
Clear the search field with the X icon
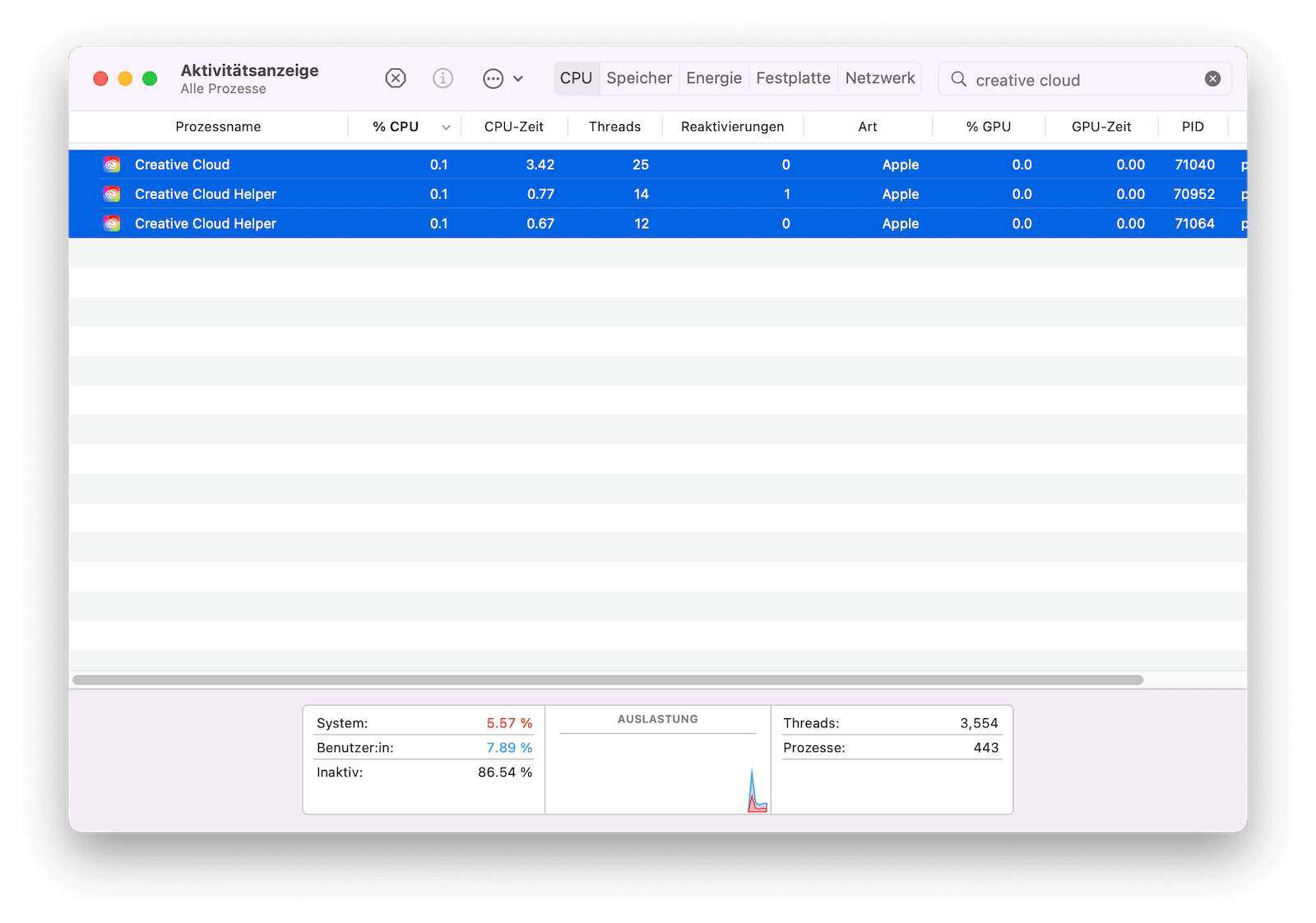(1212, 79)
